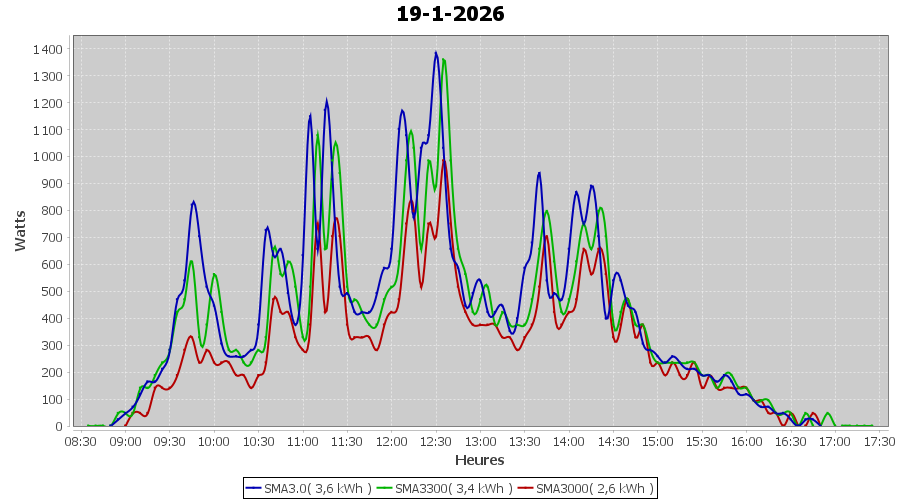Viewport: 900px width, 500px height.
Task: Click the 700 value on the Watts axis
Action: coord(50,238)
